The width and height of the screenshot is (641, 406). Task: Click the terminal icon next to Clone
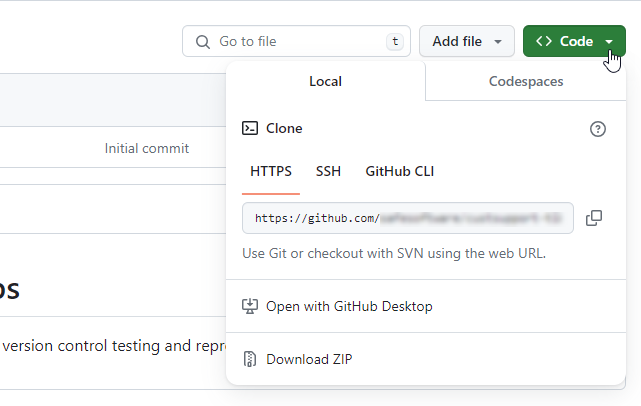[x=251, y=129]
